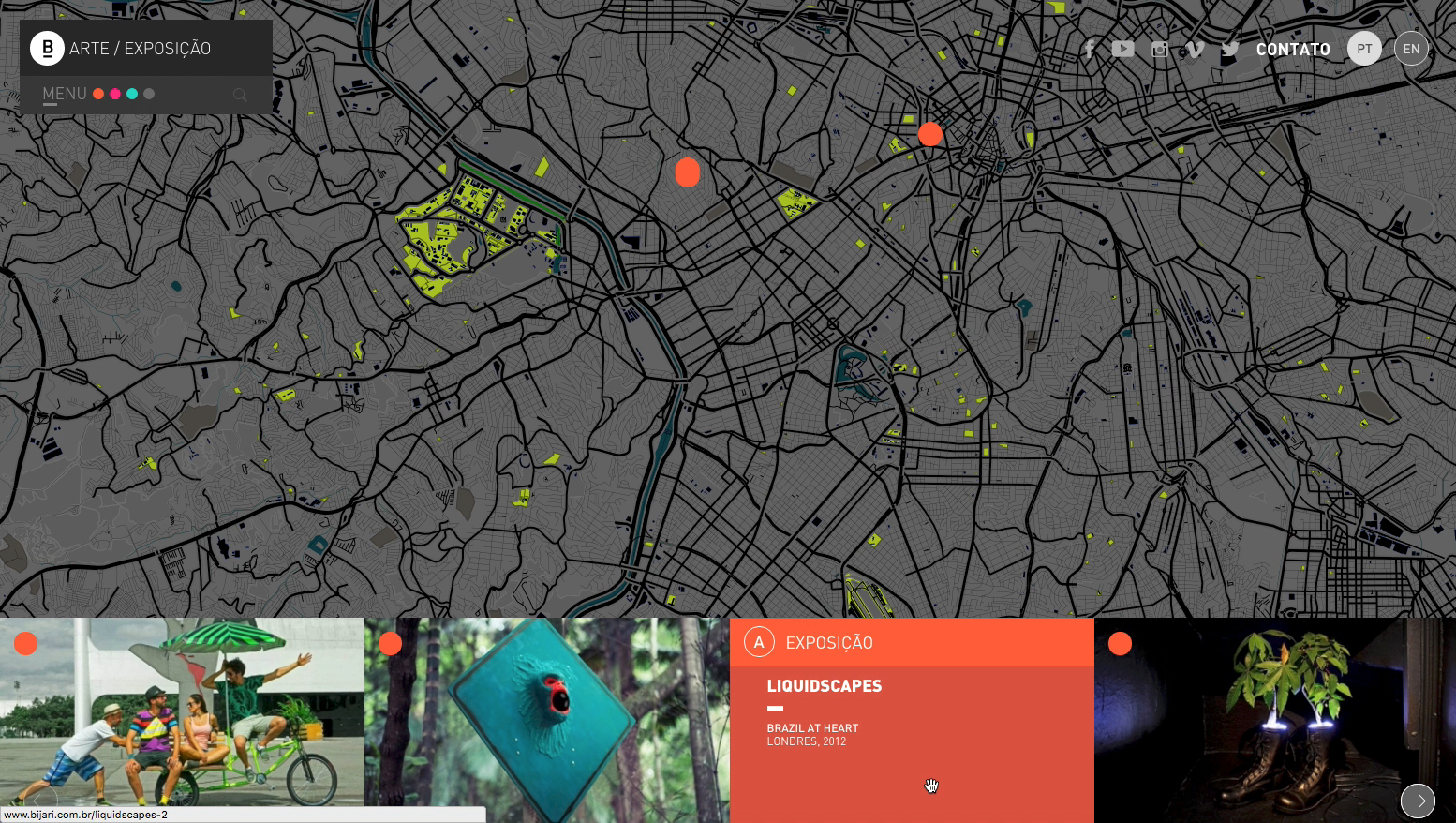The image size is (1456, 823).
Task: Click the BRAZIL AT HEART text
Action: pos(812,728)
